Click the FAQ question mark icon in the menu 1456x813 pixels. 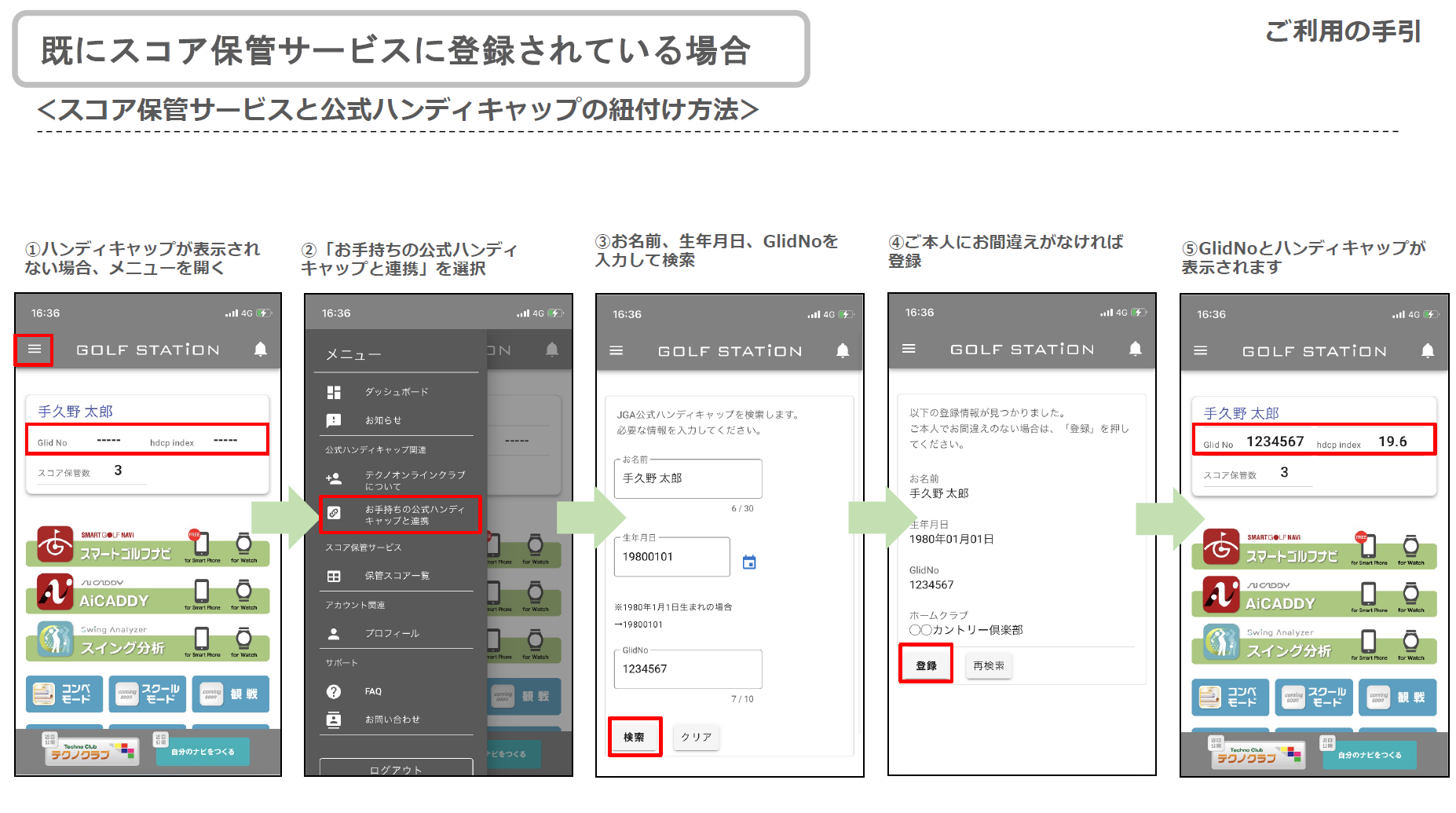point(335,691)
